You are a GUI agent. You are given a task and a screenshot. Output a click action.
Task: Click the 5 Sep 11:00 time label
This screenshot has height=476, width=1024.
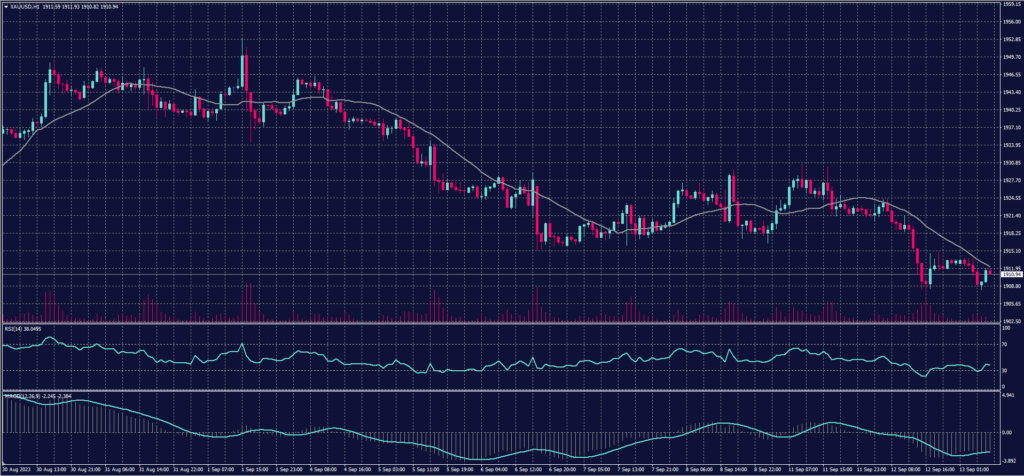(x=425, y=468)
